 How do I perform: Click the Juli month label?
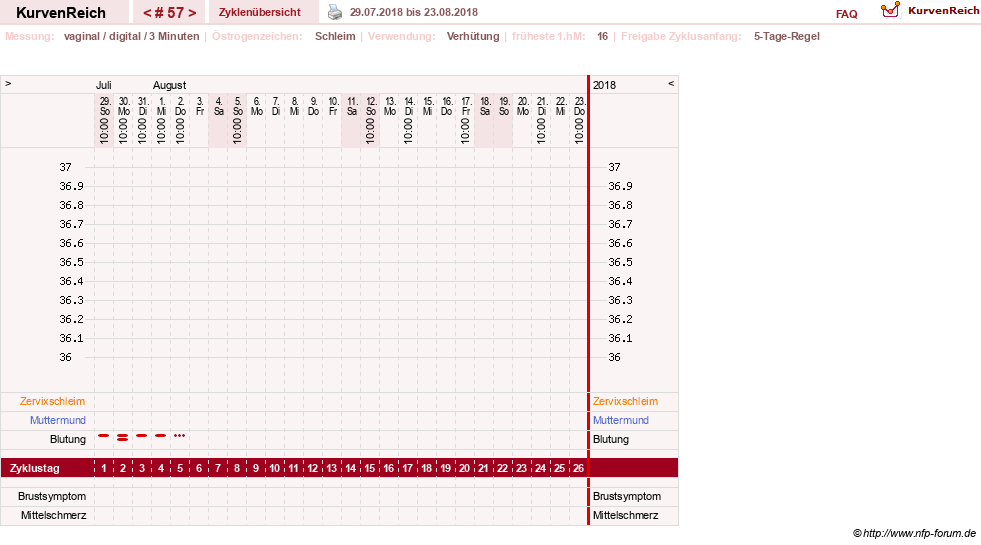click(x=104, y=85)
